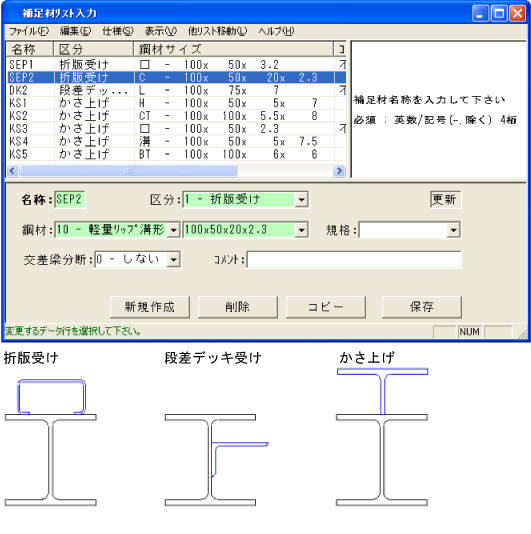Click the 更新 button
The image size is (531, 534).
coord(445,200)
